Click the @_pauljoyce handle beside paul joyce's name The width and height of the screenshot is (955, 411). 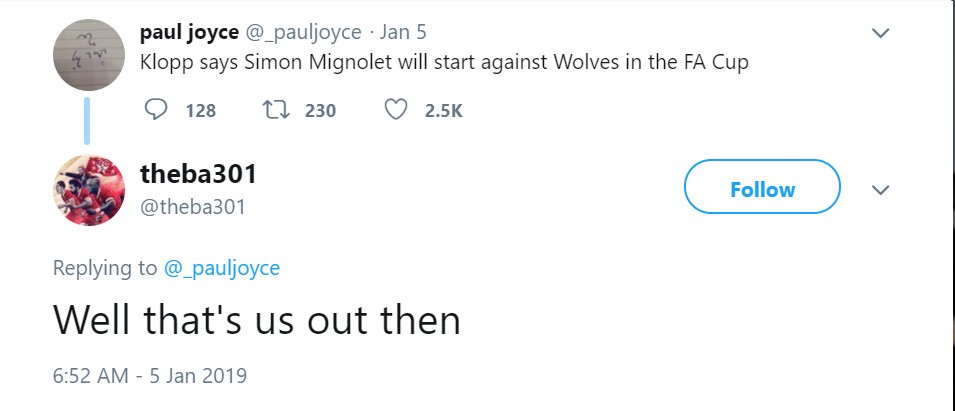pos(304,32)
